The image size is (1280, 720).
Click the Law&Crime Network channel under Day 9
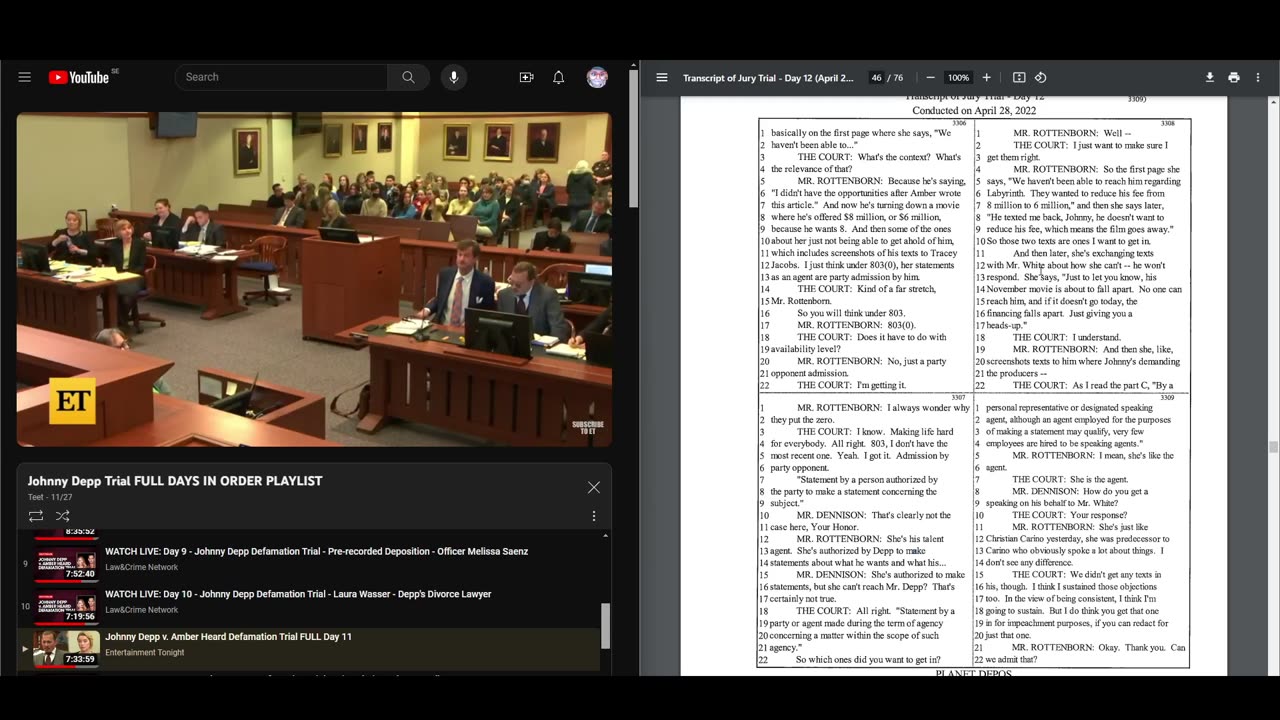click(x=142, y=567)
